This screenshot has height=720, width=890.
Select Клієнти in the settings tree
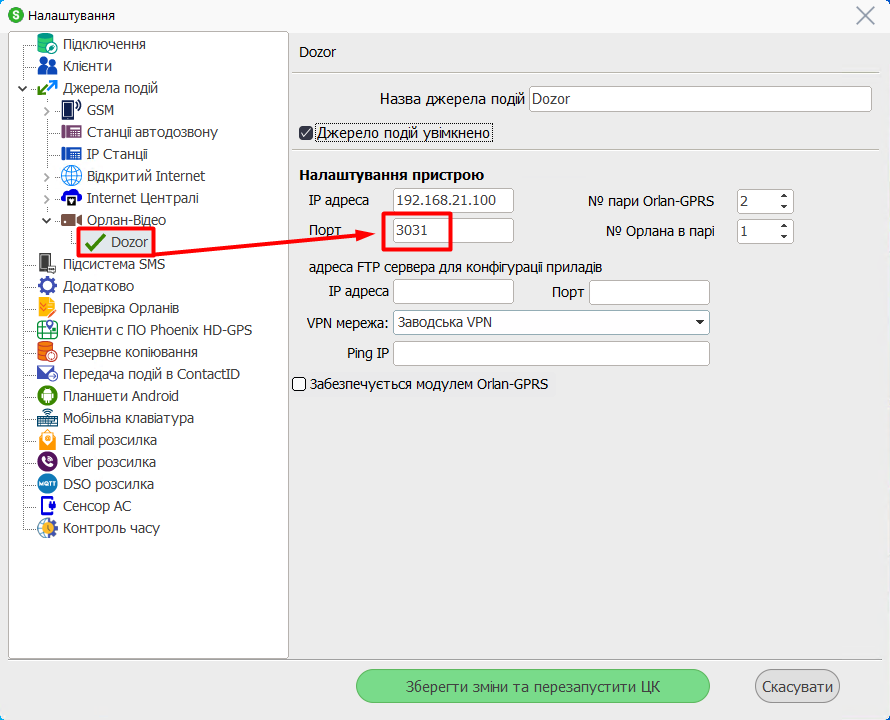click(87, 66)
